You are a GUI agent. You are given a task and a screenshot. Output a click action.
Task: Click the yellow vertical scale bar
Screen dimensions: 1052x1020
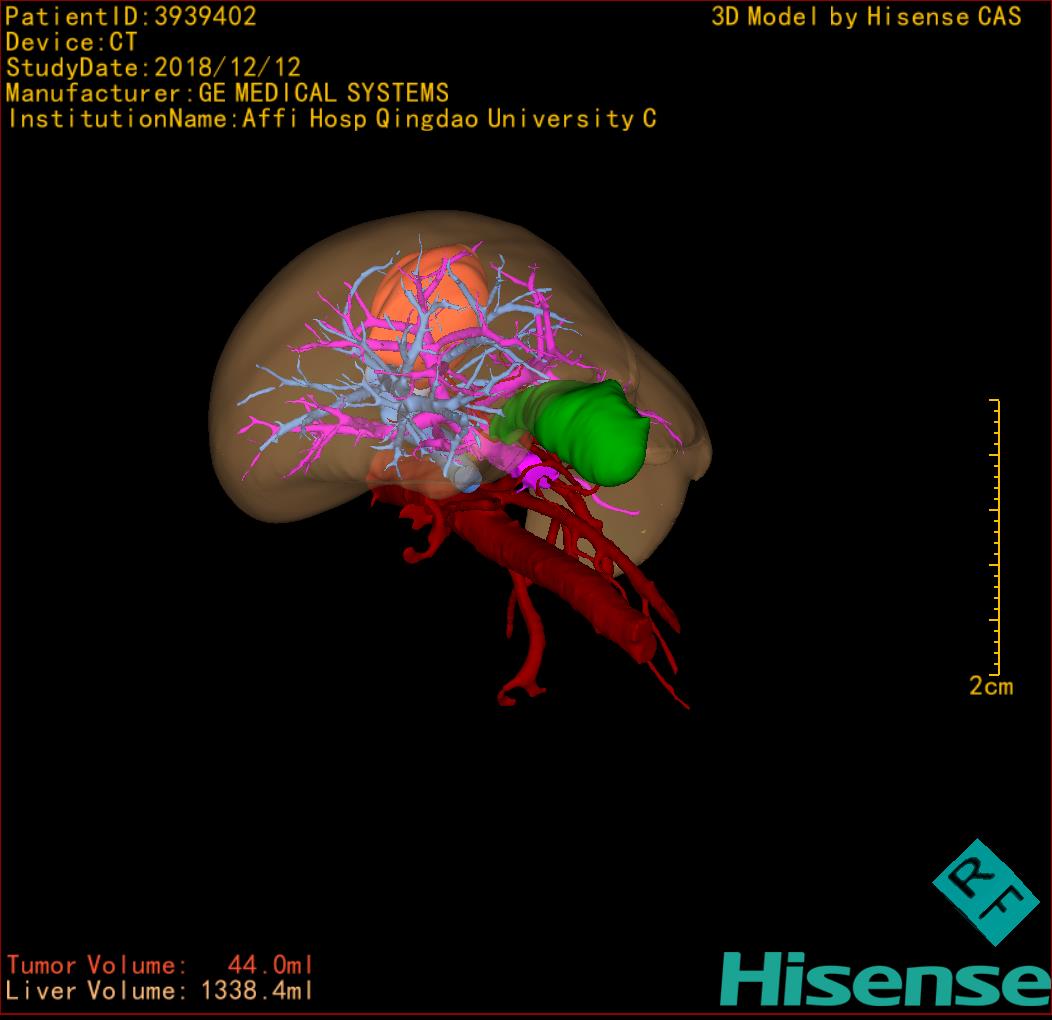coord(996,537)
